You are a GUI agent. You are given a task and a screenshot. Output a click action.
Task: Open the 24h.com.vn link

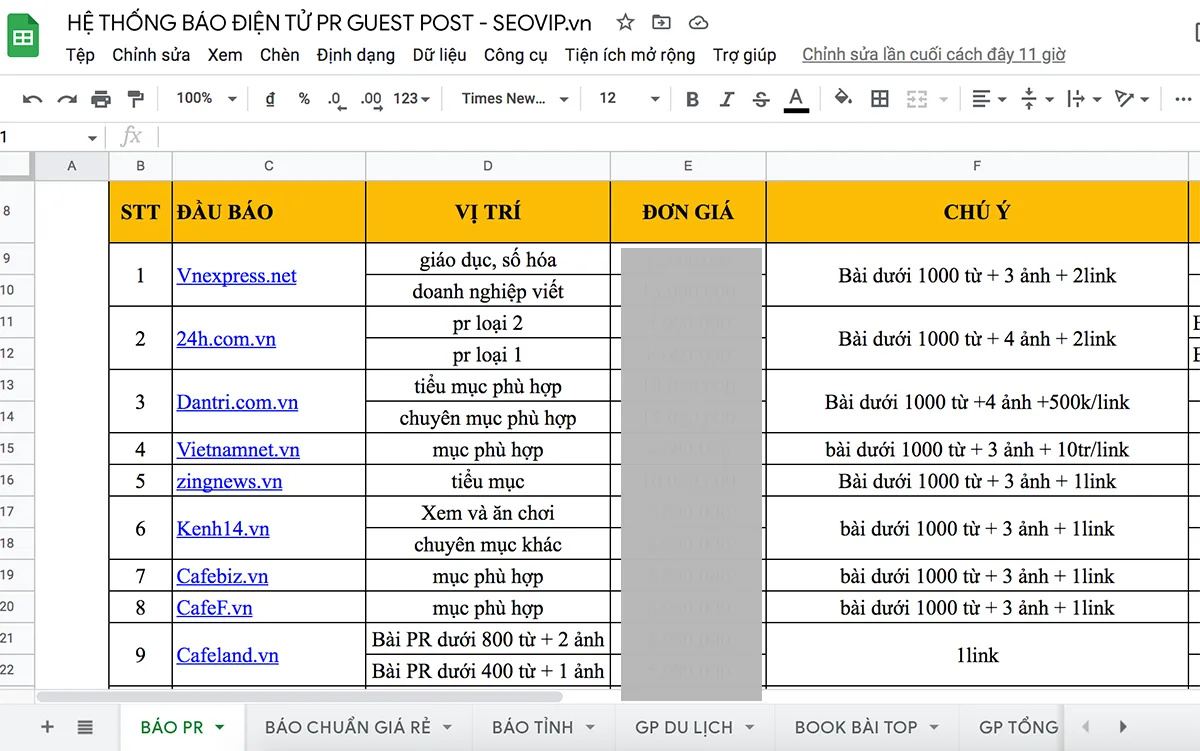click(226, 339)
